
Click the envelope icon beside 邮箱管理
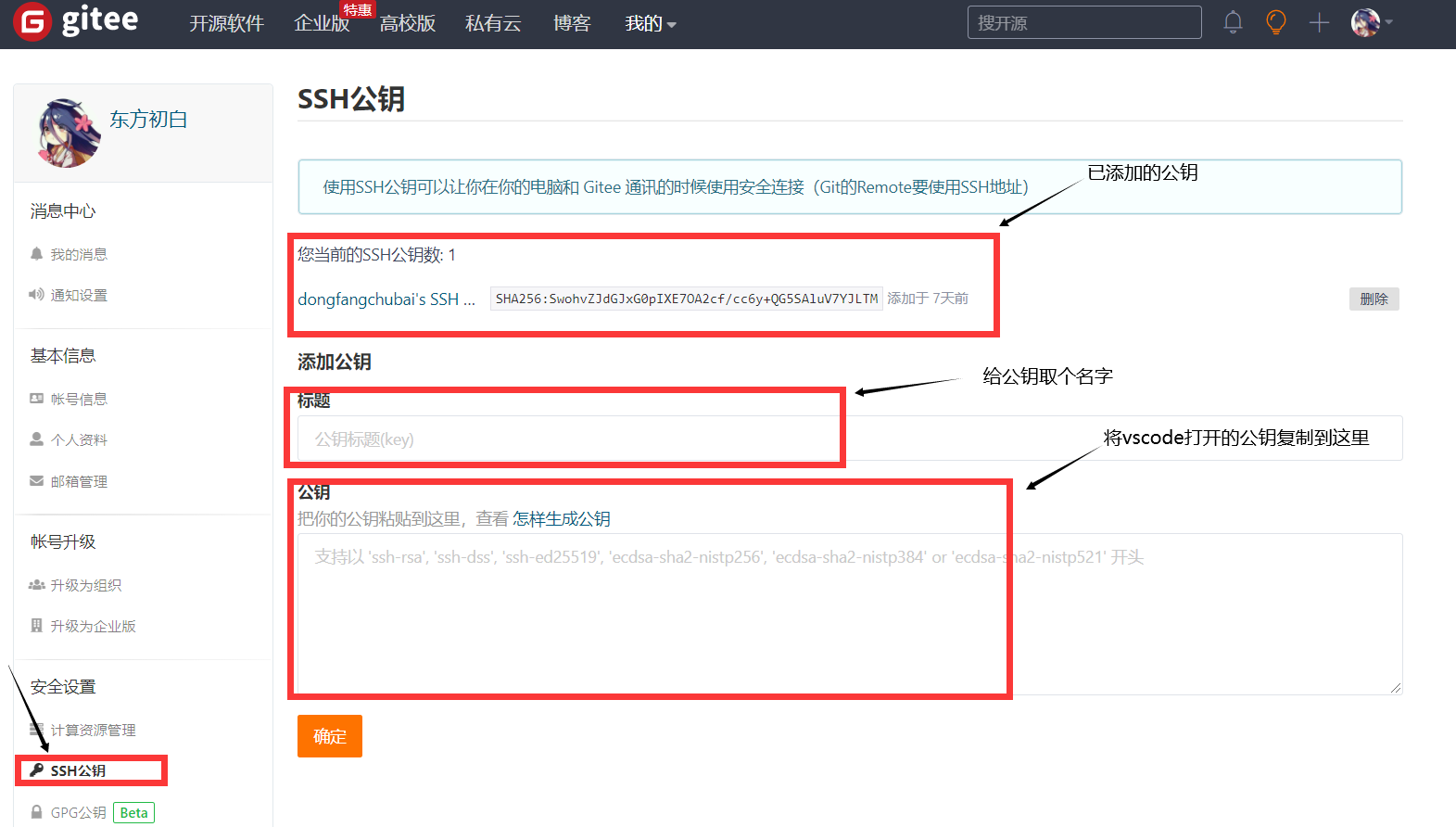pos(36,481)
